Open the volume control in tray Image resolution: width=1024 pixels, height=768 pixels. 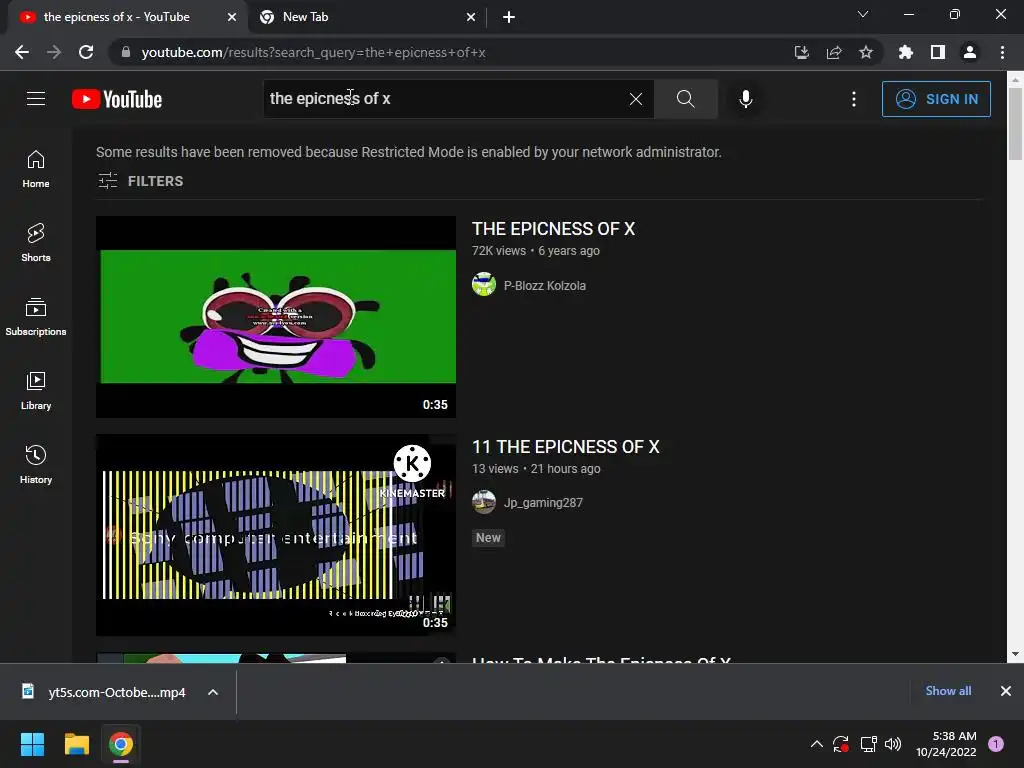coord(893,744)
